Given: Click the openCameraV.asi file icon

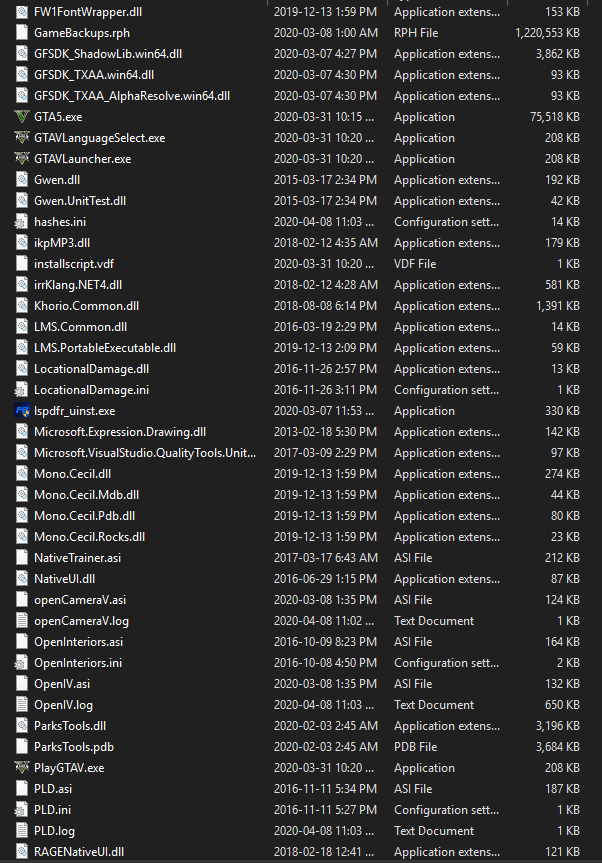Looking at the screenshot, I should point(21,600).
